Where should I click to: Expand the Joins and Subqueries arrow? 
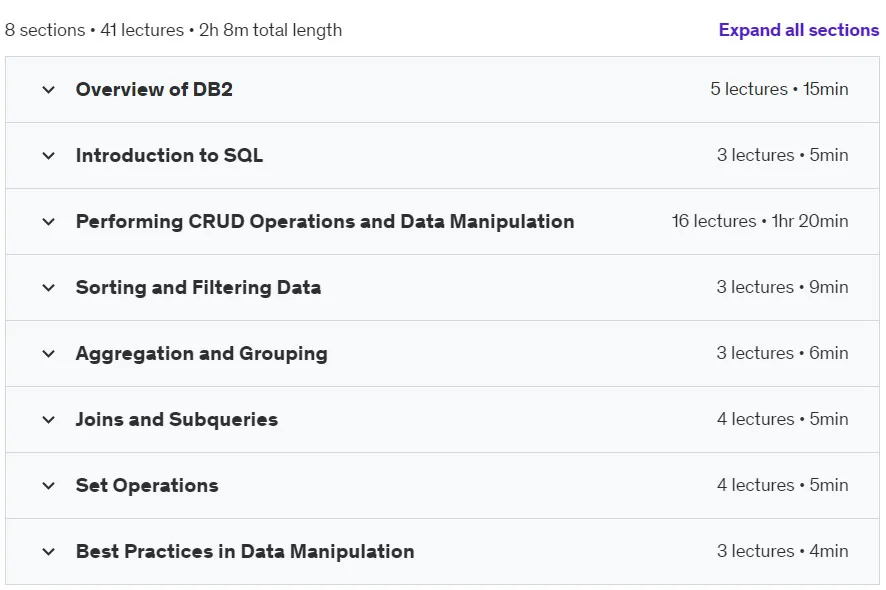[49, 420]
